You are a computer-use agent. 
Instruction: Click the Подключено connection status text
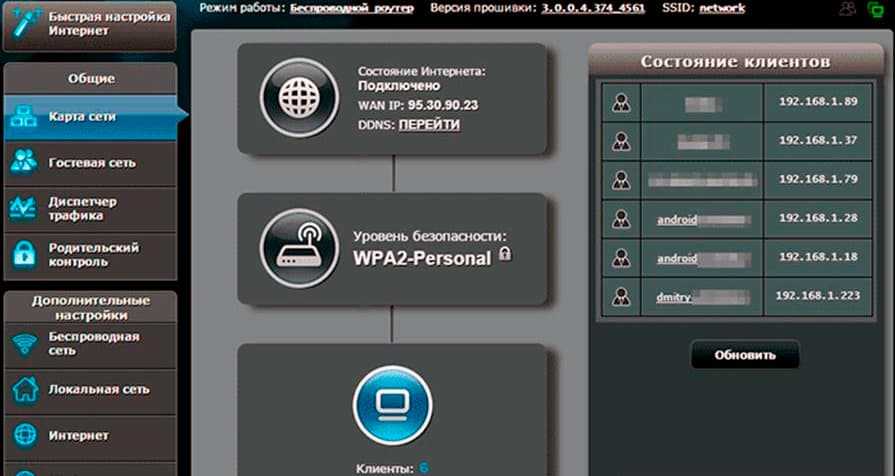399,86
